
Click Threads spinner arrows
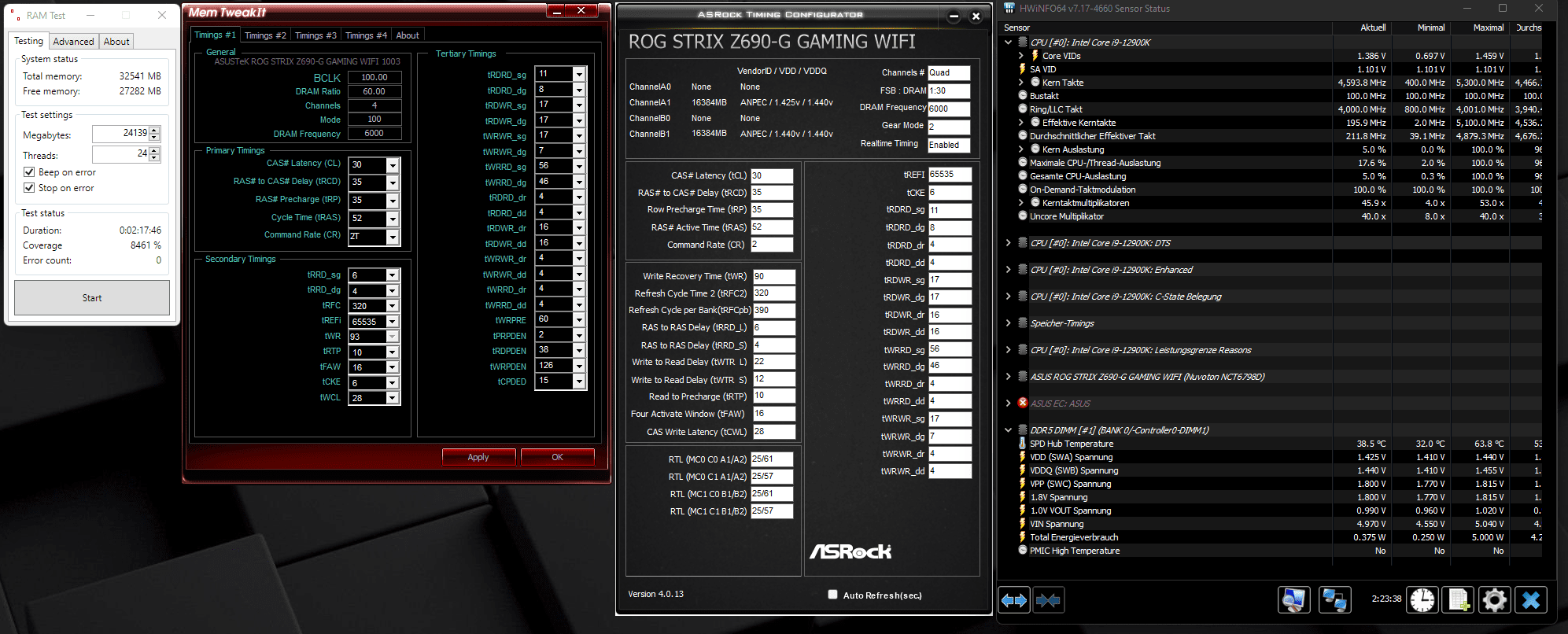click(x=154, y=154)
